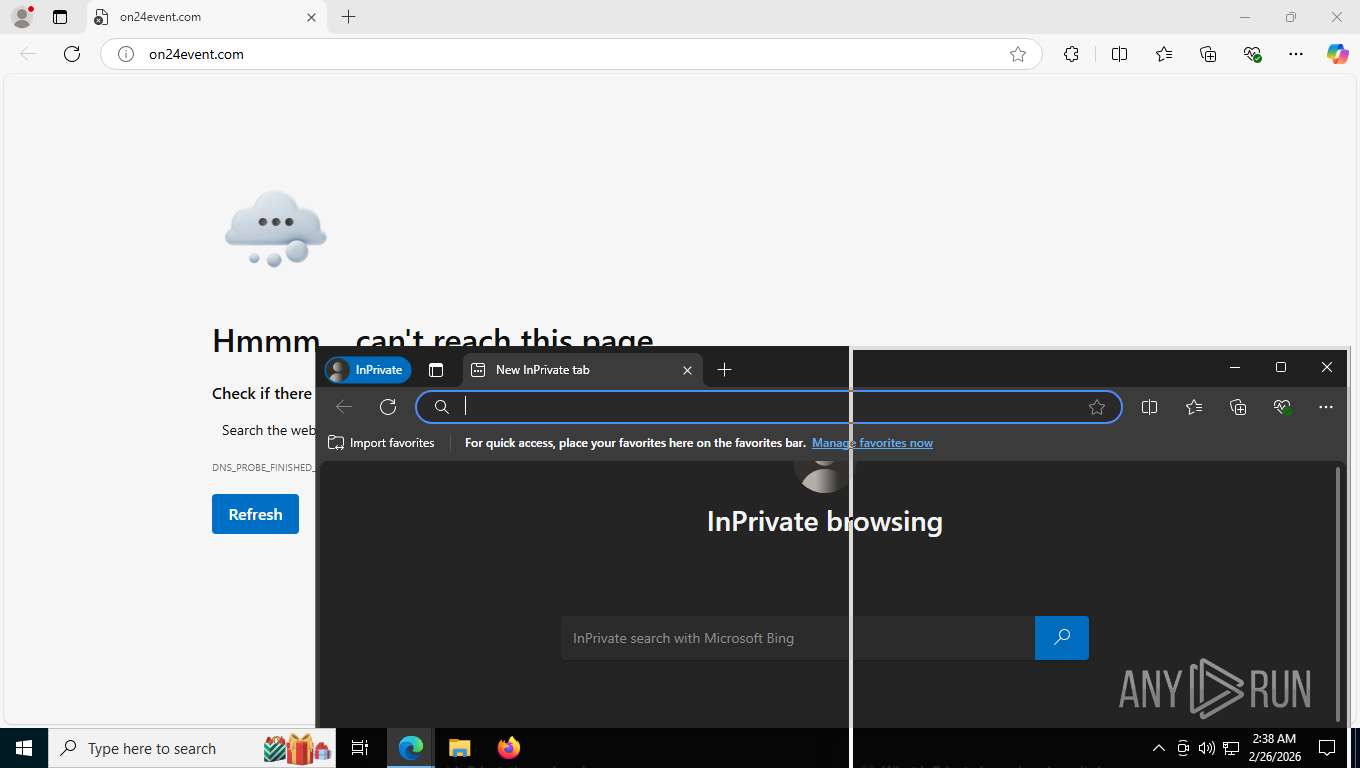Open Browser essentials in the main Edge window
Screen dimensions: 1360x768
(1252, 54)
